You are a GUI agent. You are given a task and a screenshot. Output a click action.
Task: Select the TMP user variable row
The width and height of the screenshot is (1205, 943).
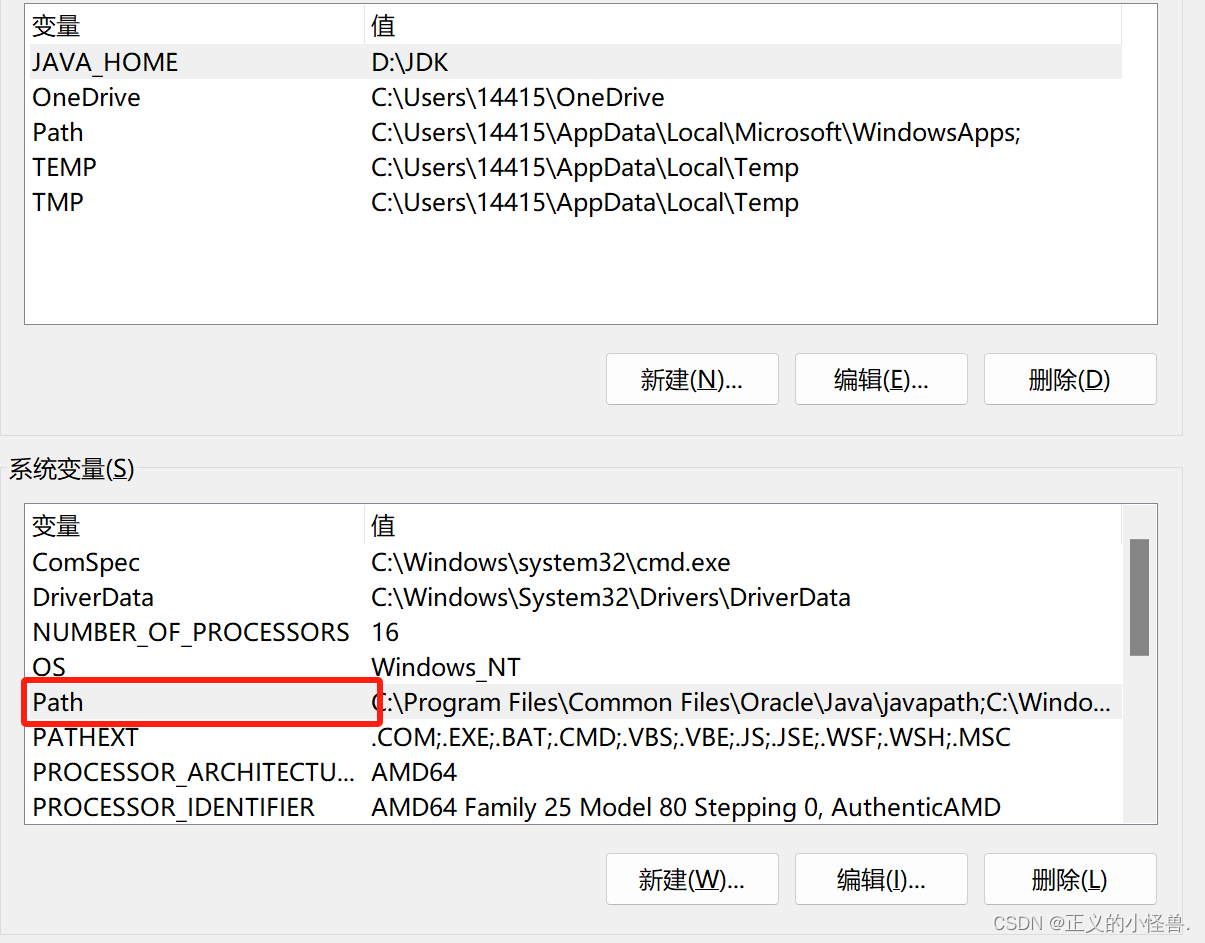pyautogui.click(x=575, y=202)
